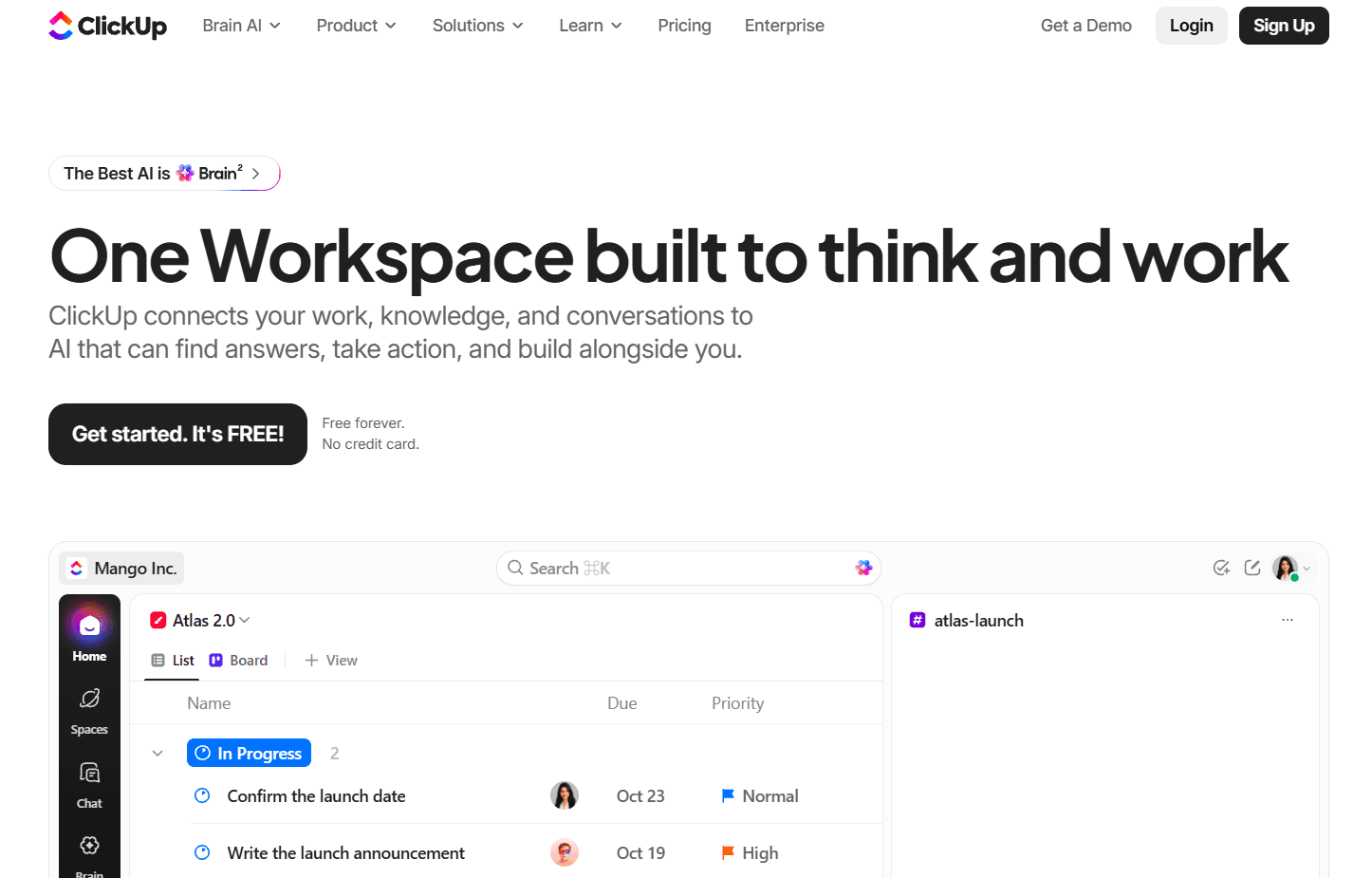
Task: Open the Atlas 2.0 dropdown chevron
Action: click(x=245, y=620)
